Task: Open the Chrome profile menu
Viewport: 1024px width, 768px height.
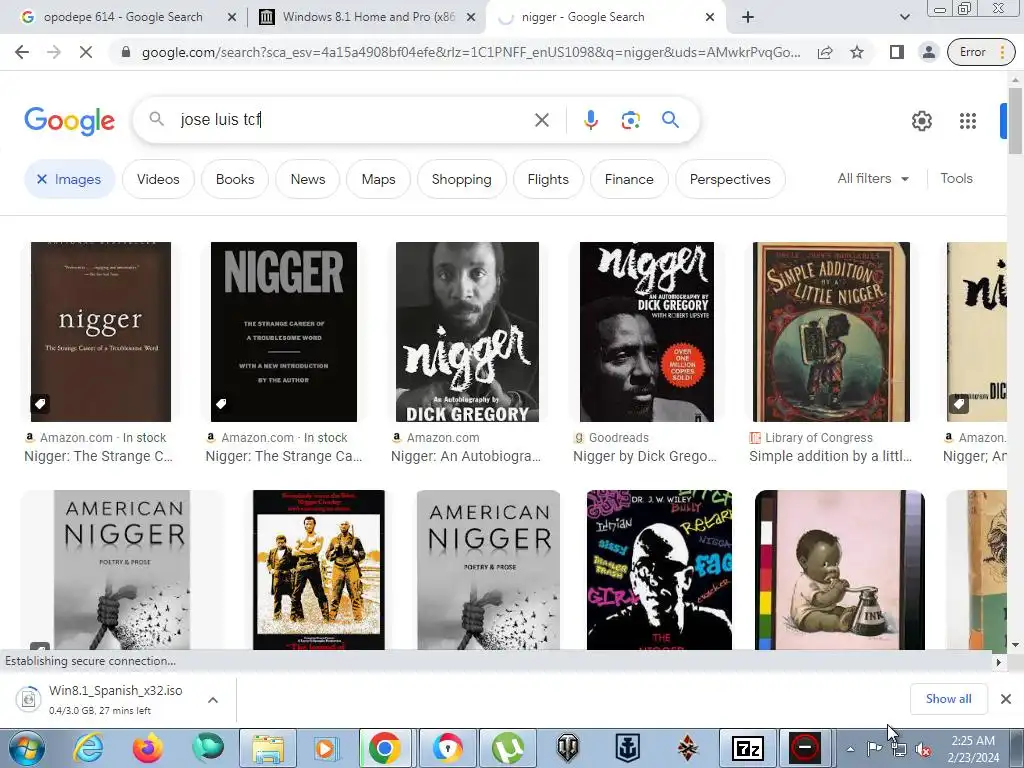Action: (928, 52)
